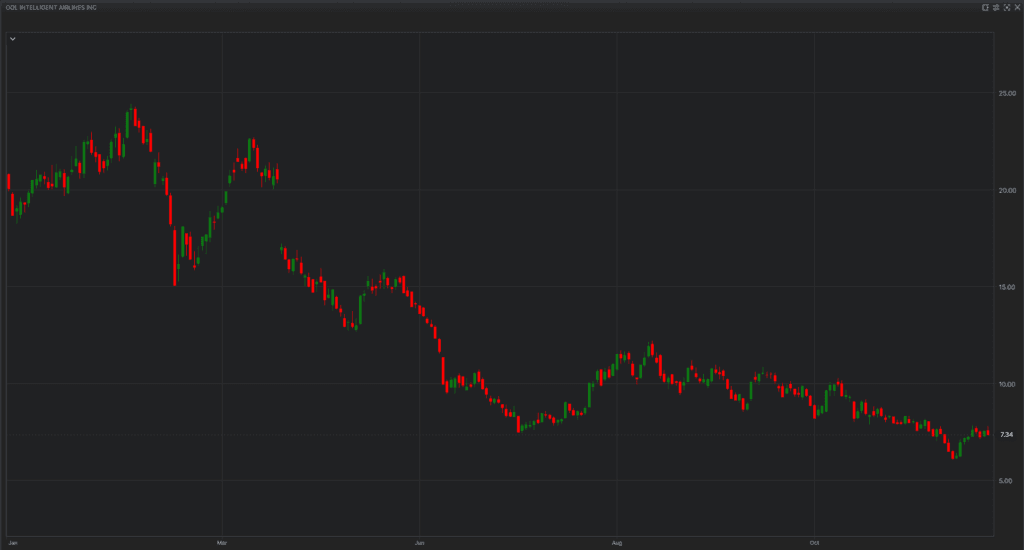This screenshot has width=1024, height=550.
Task: Click the Mar date axis label
Action: click(222, 543)
